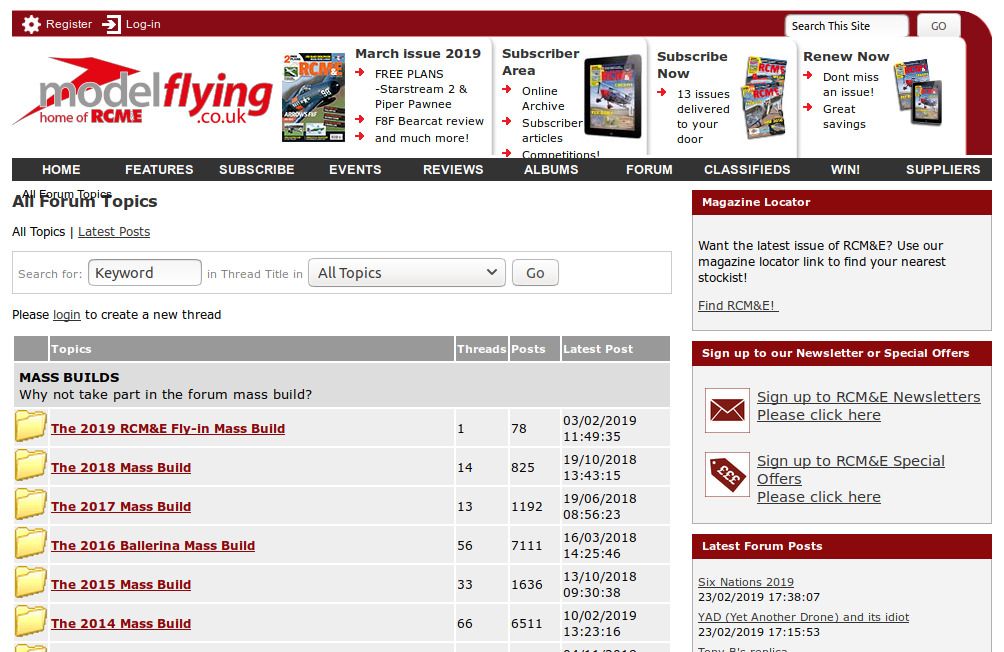Open folder icon for 2019 RCM&E Fly-in Mass Build
1004x652 pixels.
click(31, 427)
